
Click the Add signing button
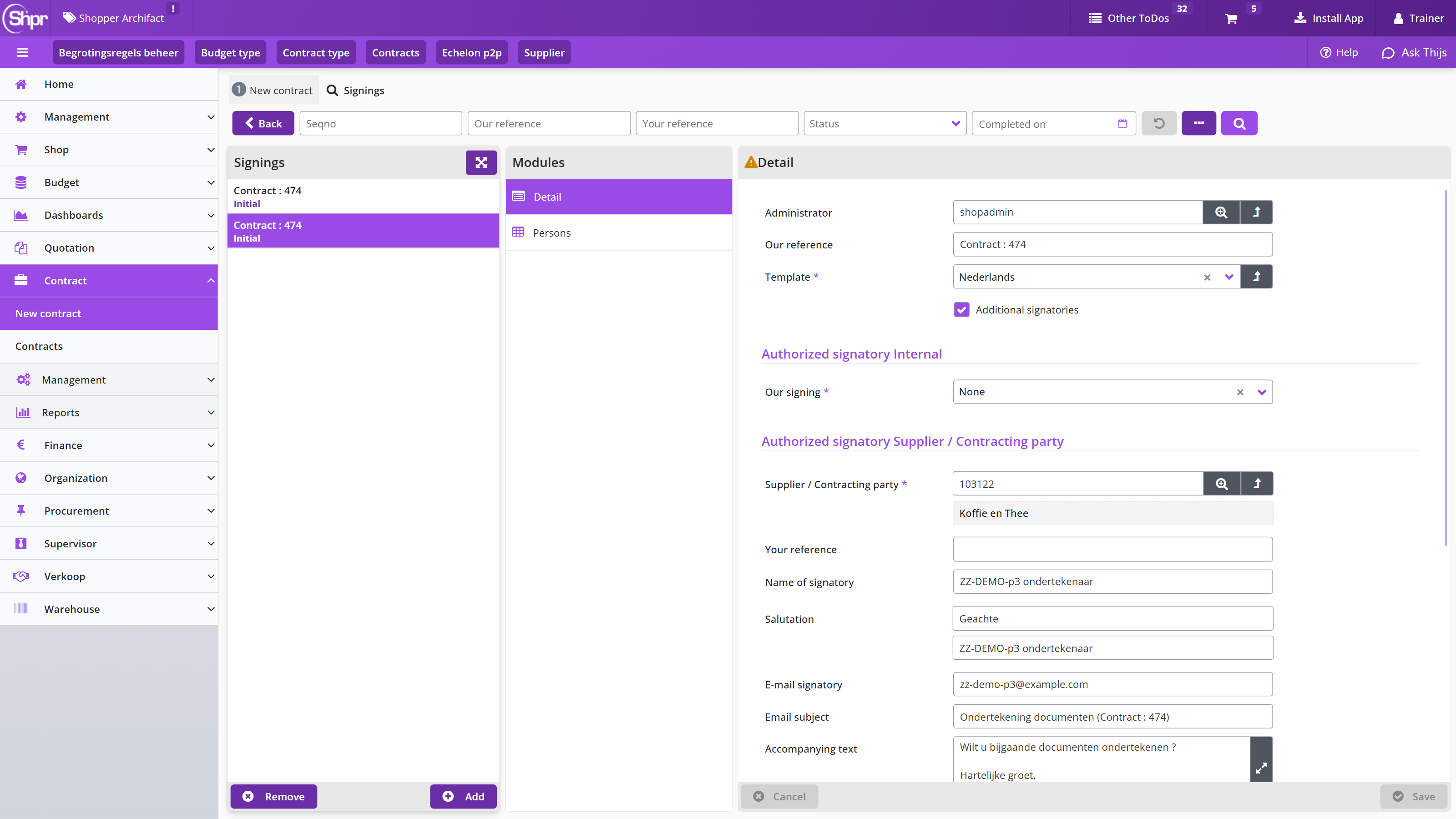pyautogui.click(x=463, y=796)
